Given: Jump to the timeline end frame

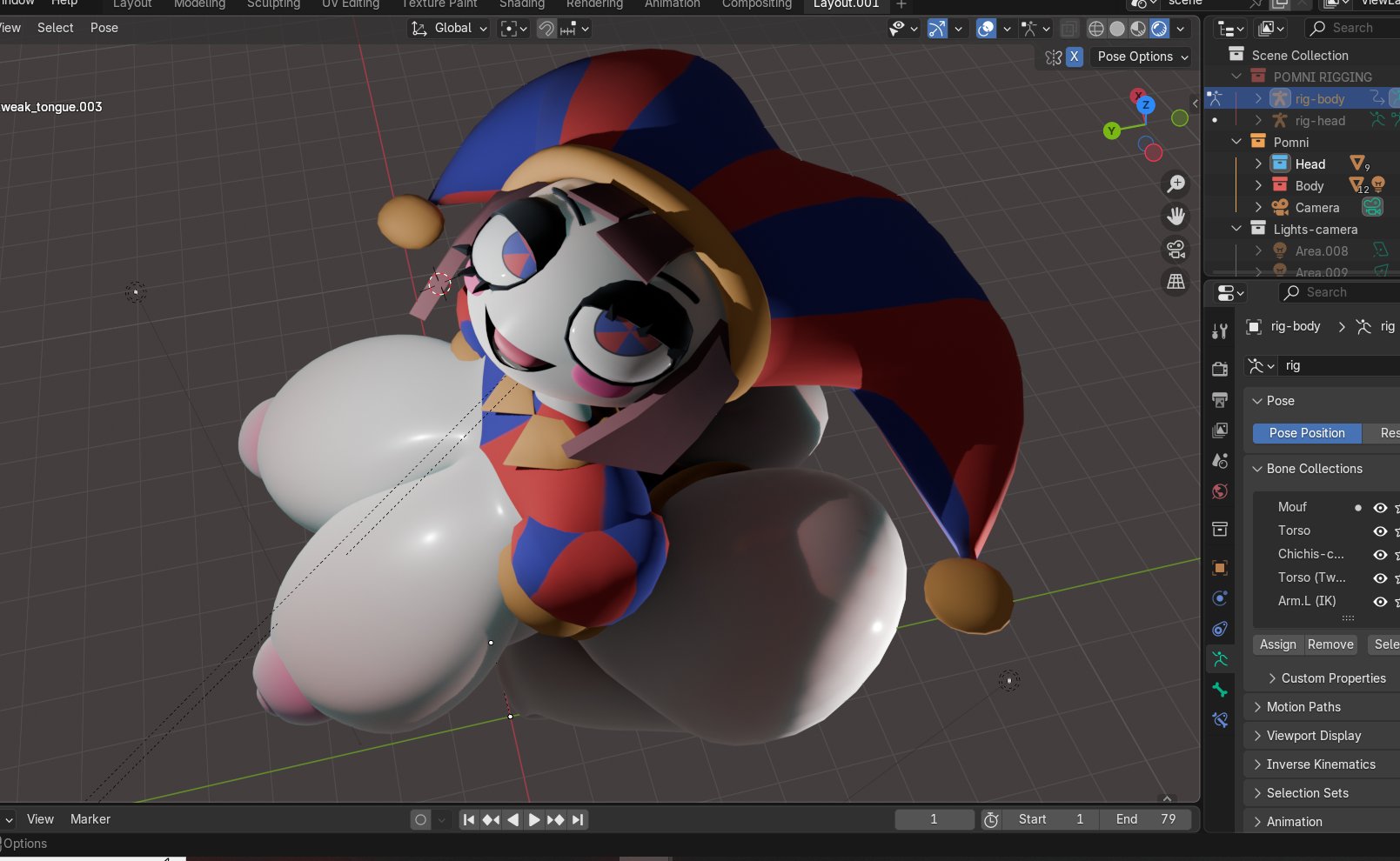Looking at the screenshot, I should 578,819.
